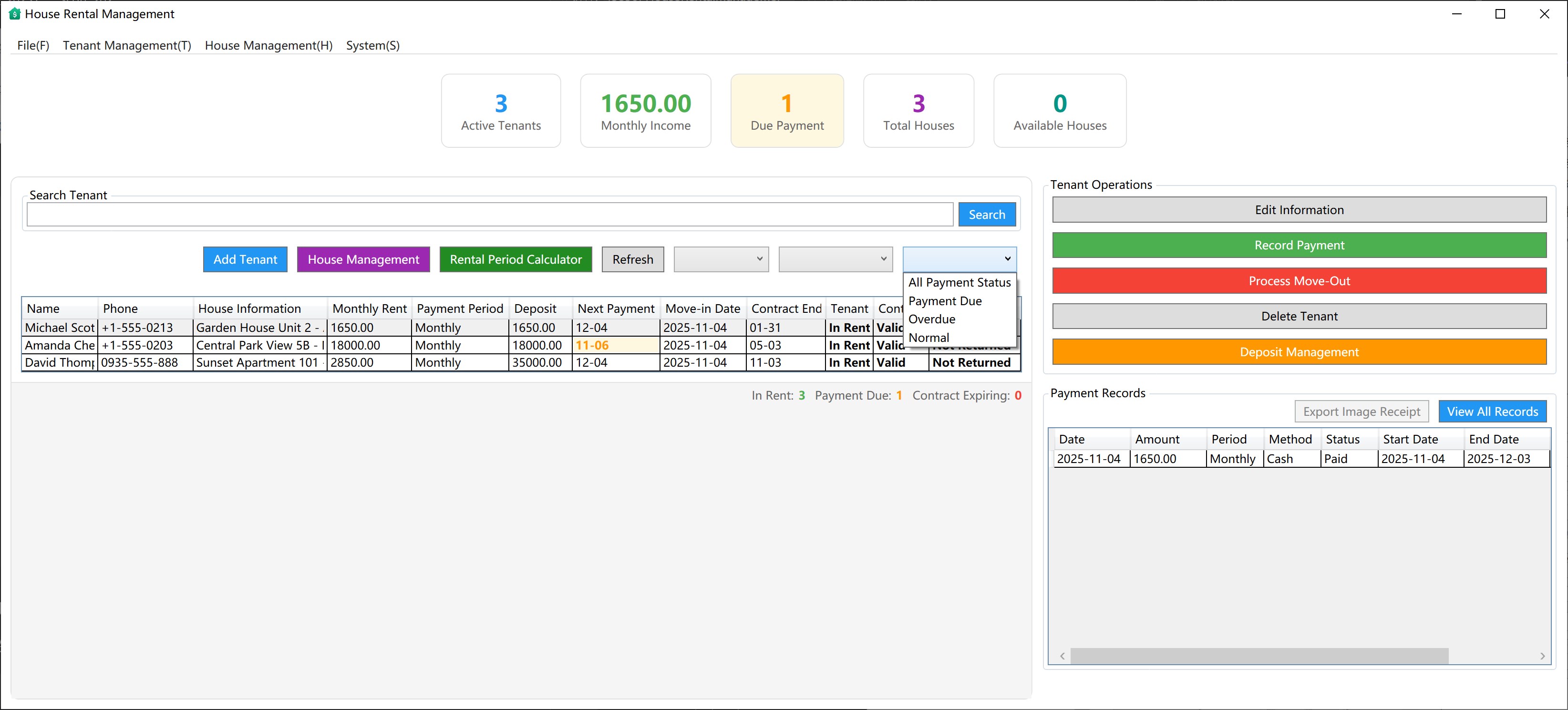Image resolution: width=1568 pixels, height=710 pixels.
Task: Open House Management
Action: pos(363,259)
